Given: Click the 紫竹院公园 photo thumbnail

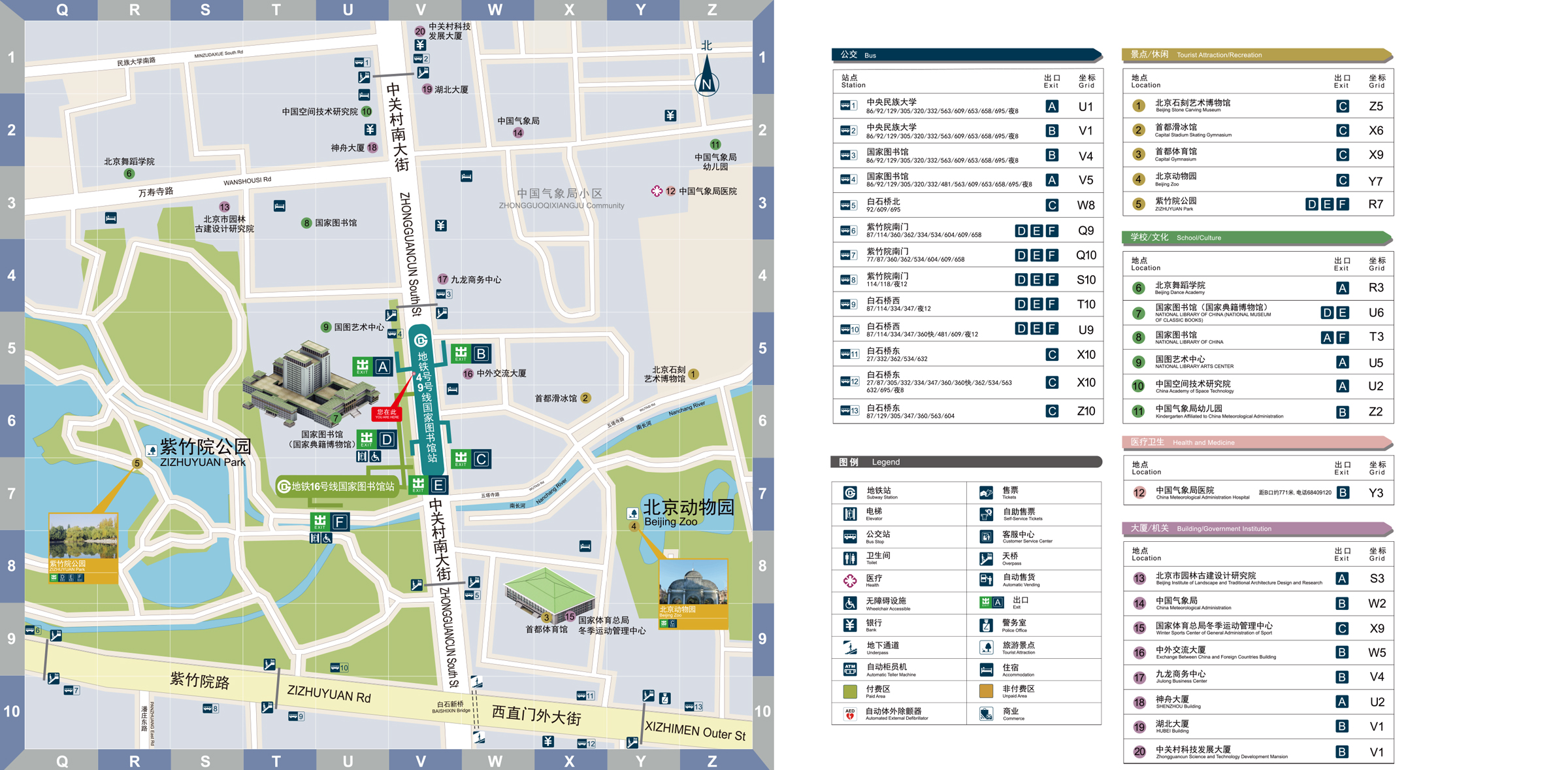Looking at the screenshot, I should click(83, 548).
